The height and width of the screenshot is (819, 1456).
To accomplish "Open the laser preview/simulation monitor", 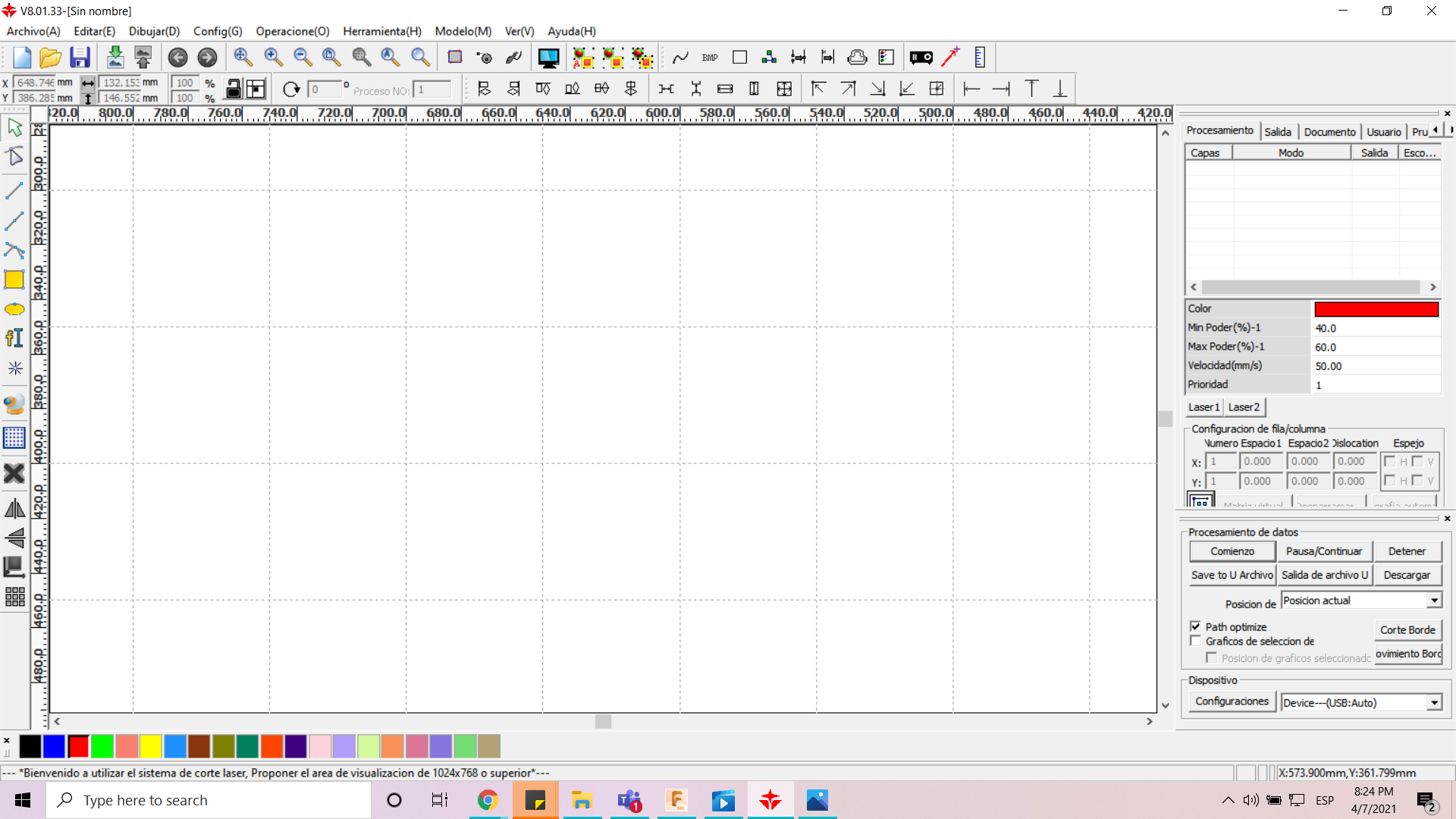I will [x=548, y=57].
